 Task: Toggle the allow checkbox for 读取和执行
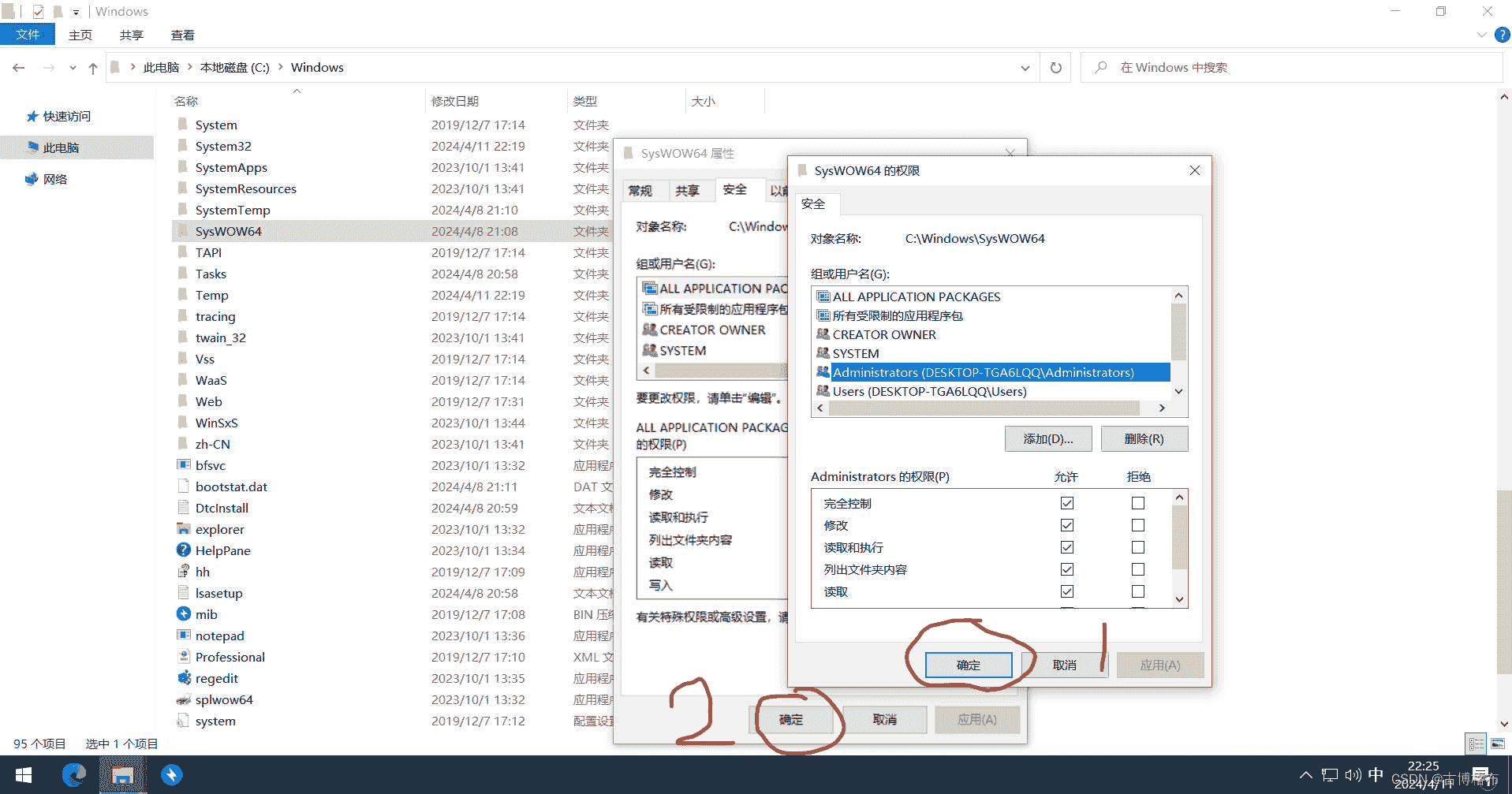[x=1067, y=547]
